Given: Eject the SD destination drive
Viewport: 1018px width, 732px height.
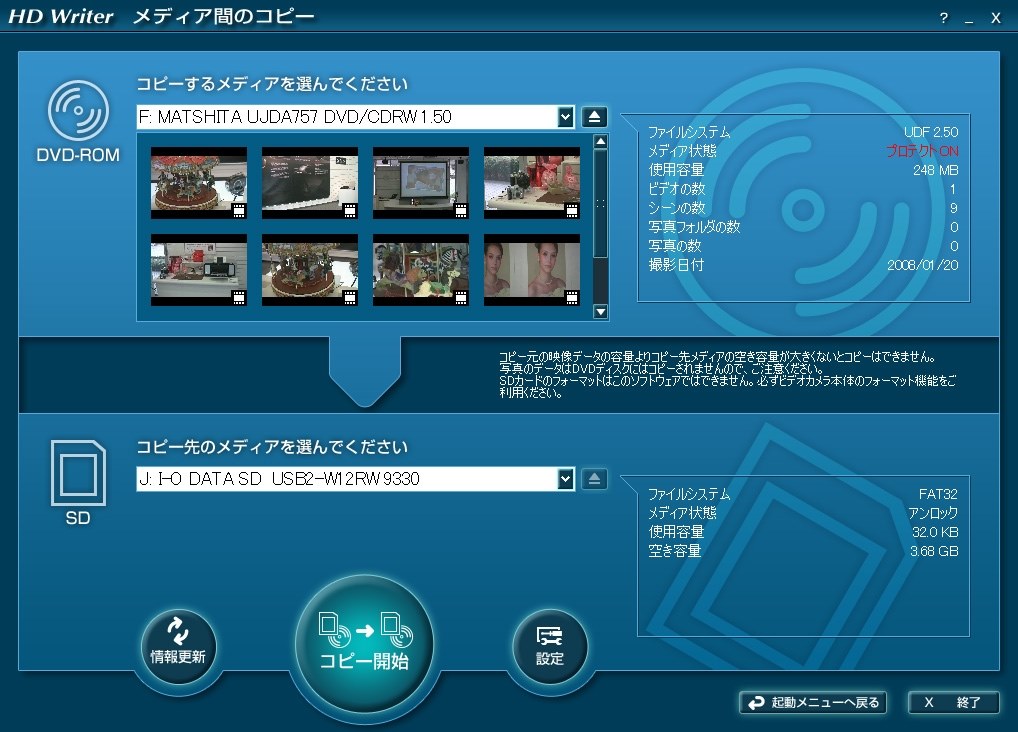Looking at the screenshot, I should pyautogui.click(x=594, y=479).
